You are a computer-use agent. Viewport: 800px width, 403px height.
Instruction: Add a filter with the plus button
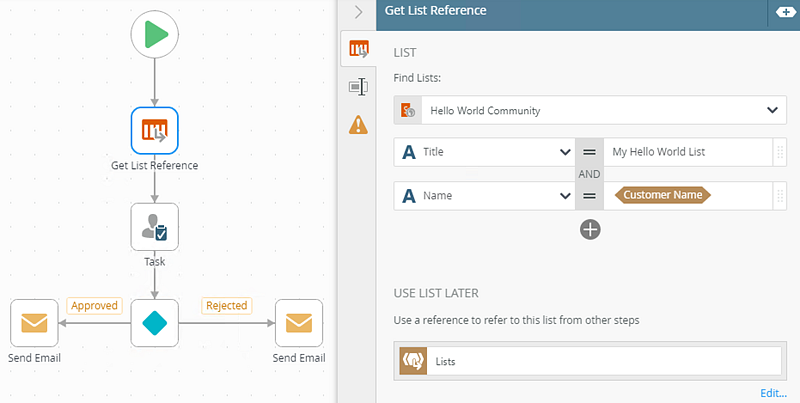(590, 230)
